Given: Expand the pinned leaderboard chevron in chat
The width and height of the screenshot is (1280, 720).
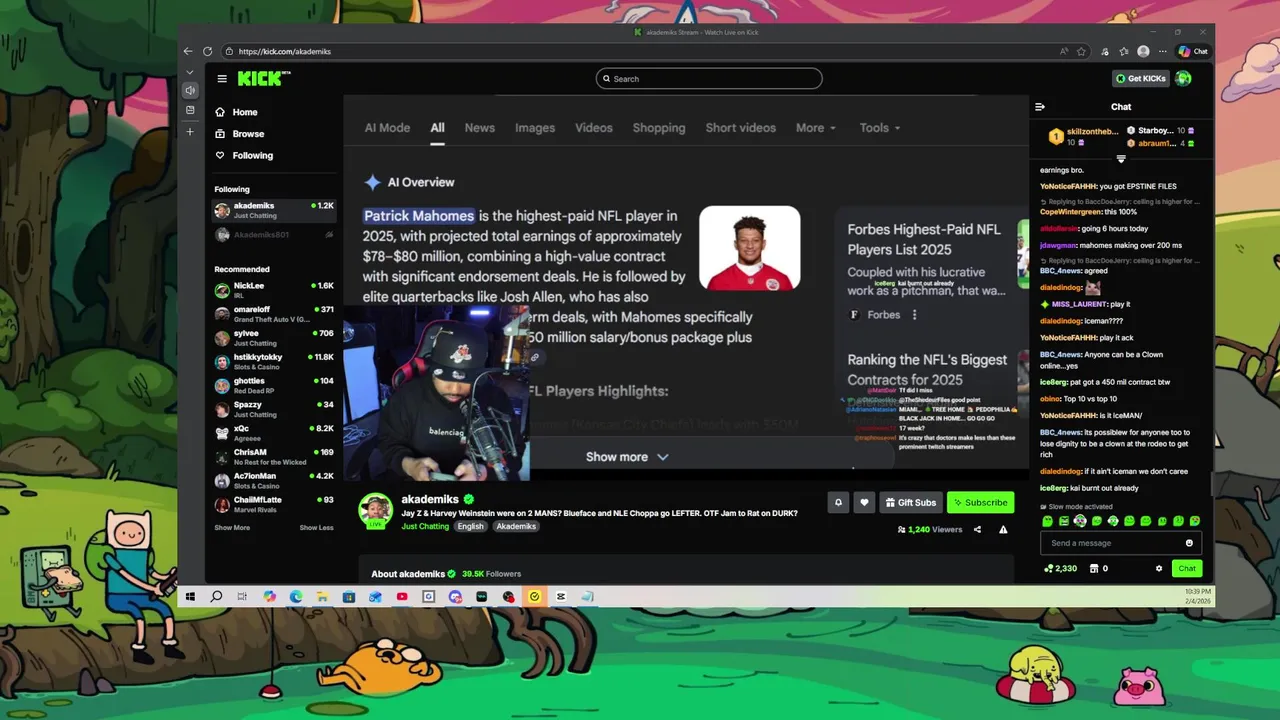Looking at the screenshot, I should tap(1121, 159).
